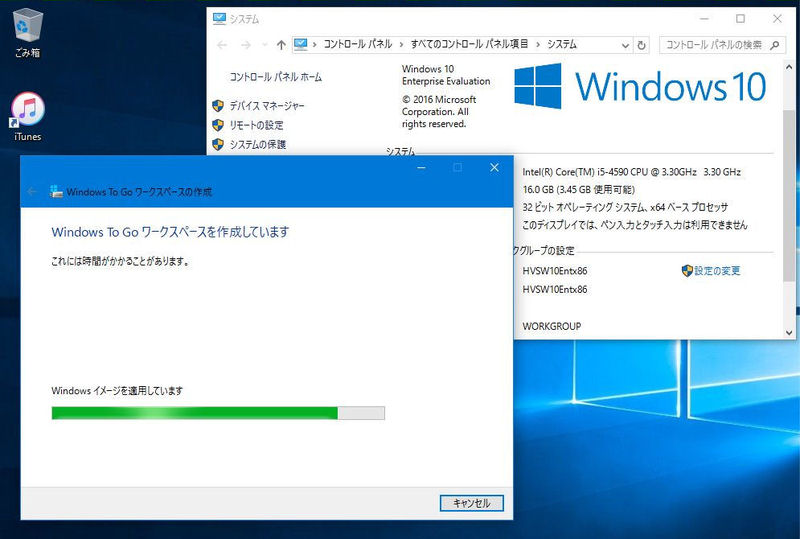Image resolution: width=800 pixels, height=539 pixels.
Task: Click the 'これには時間がかかることがあります。' text
Action: (x=120, y=261)
